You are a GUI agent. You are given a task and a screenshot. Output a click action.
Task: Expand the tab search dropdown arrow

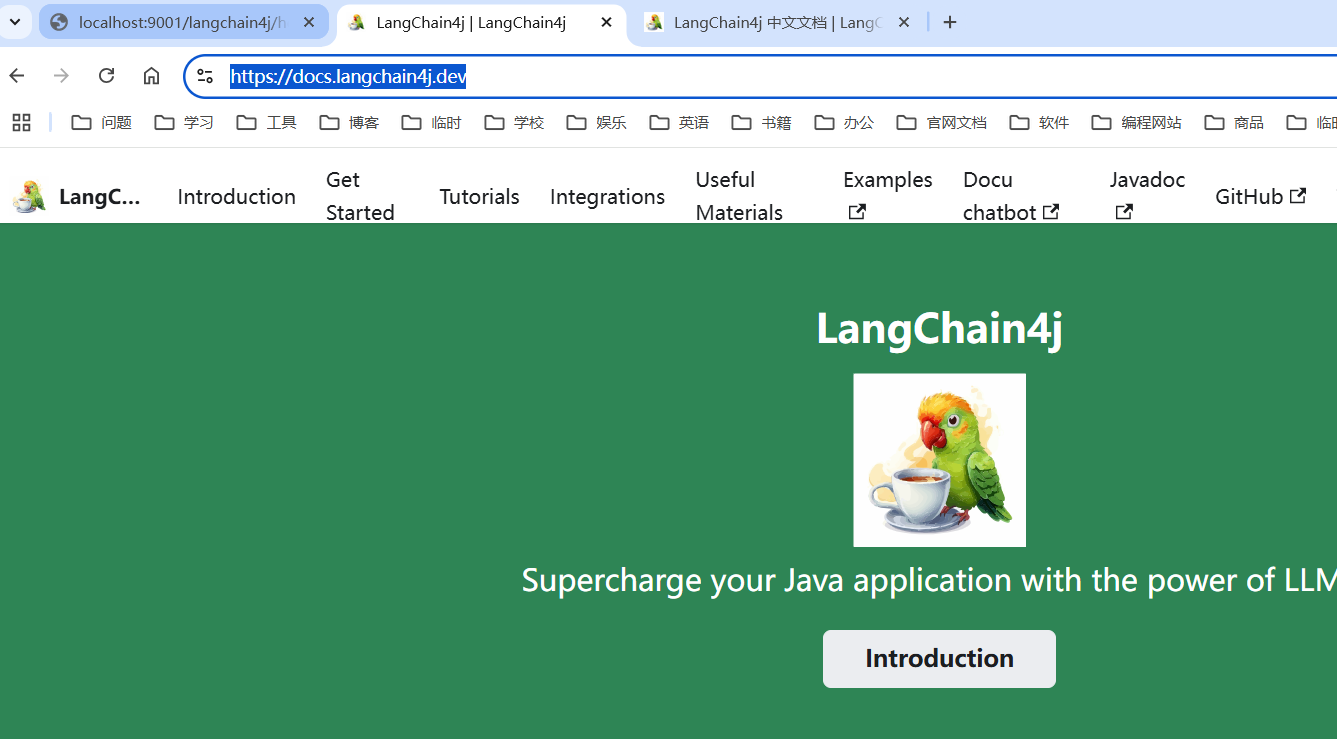click(x=15, y=22)
